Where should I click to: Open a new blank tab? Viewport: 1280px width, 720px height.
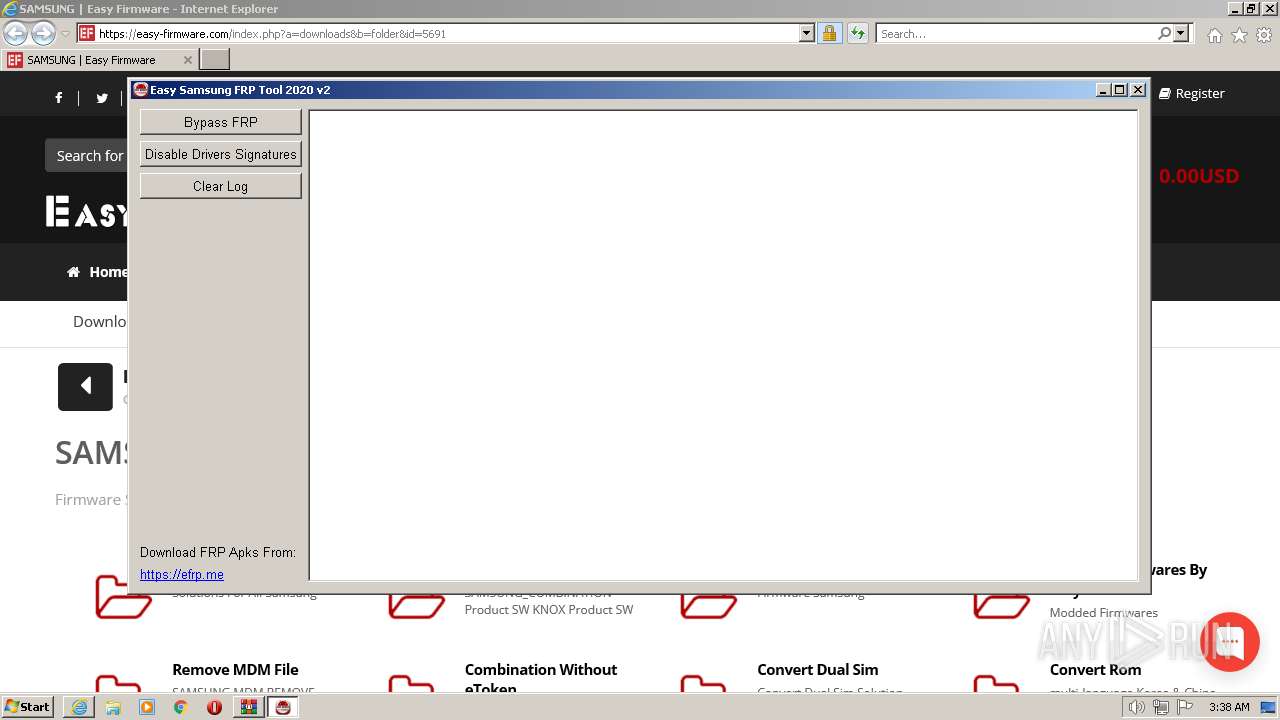pyautogui.click(x=214, y=60)
